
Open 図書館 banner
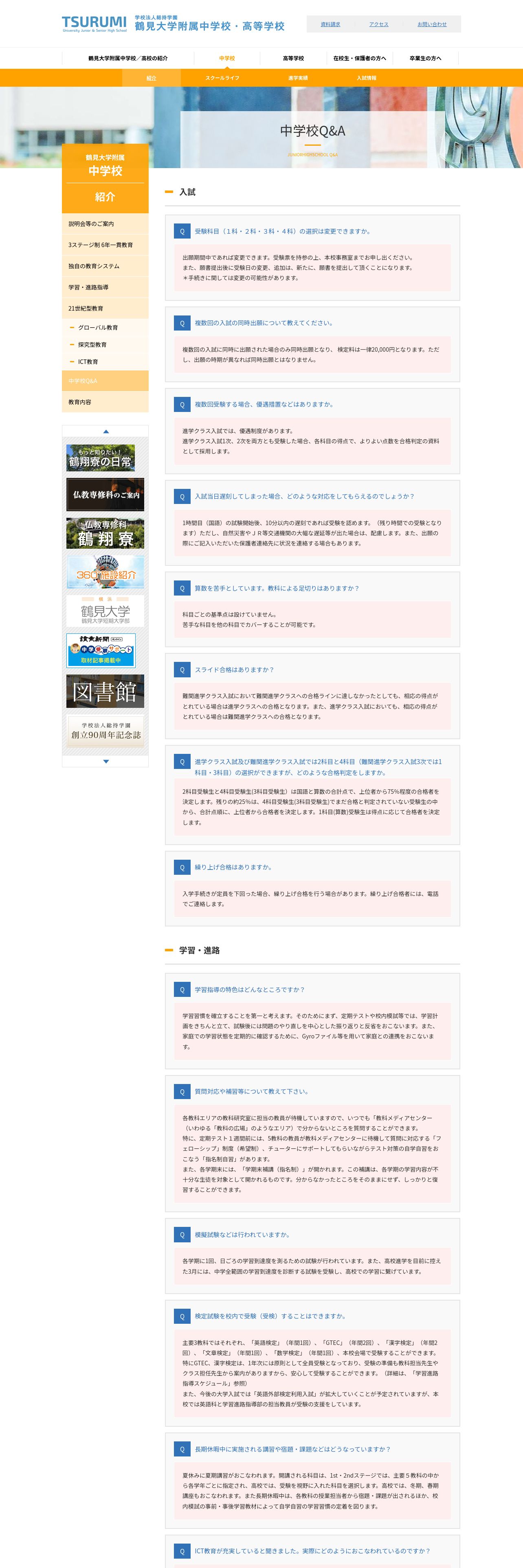[x=105, y=691]
